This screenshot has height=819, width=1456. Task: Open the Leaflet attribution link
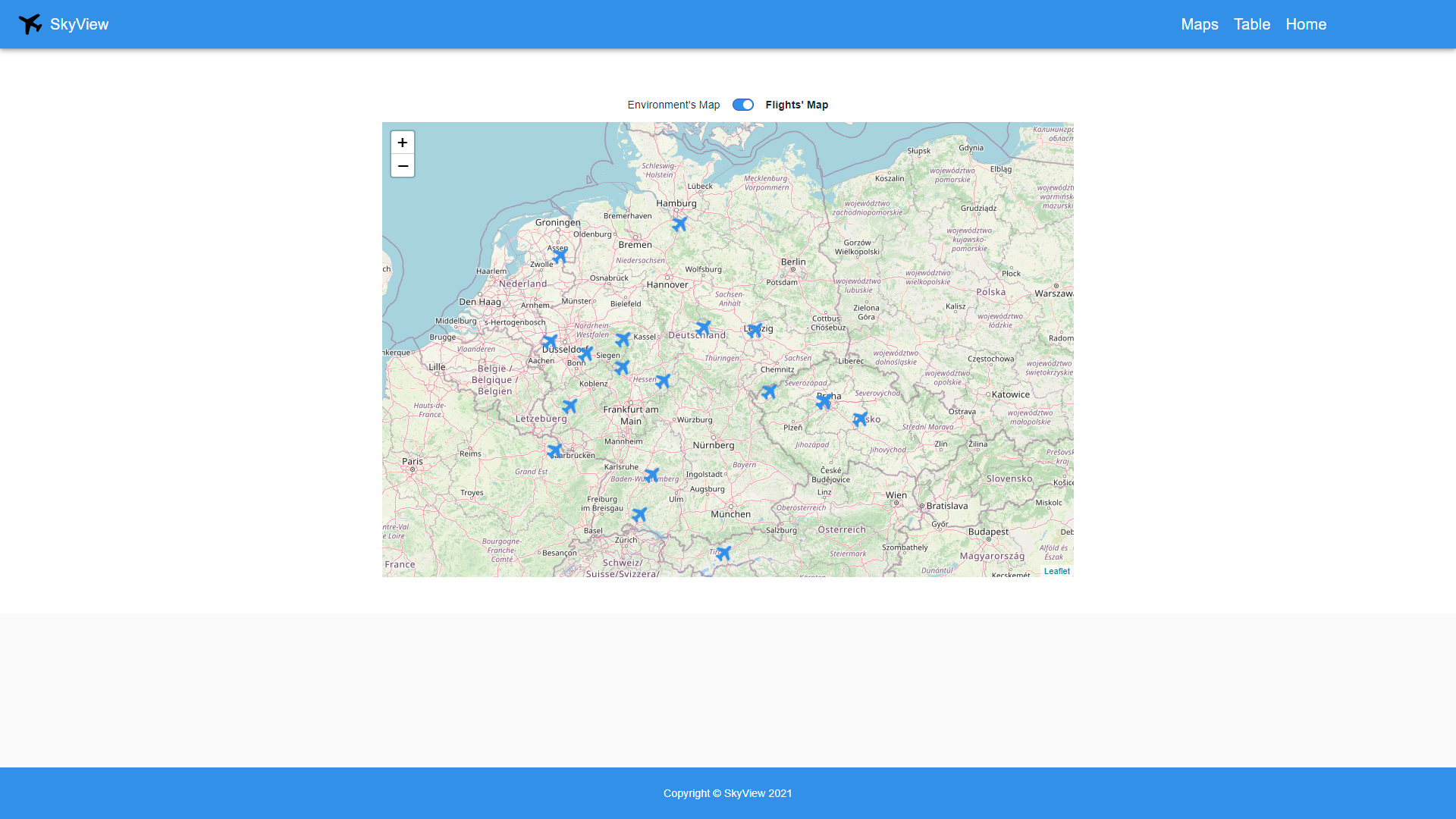pyautogui.click(x=1057, y=571)
